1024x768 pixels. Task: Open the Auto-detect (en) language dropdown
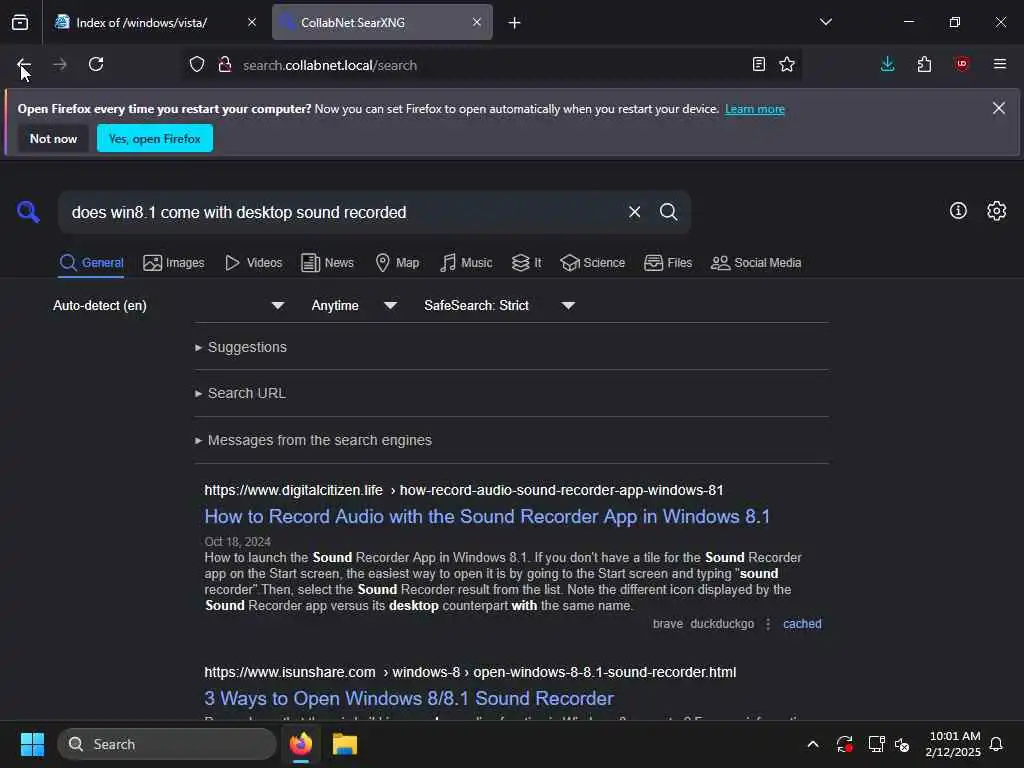click(168, 305)
